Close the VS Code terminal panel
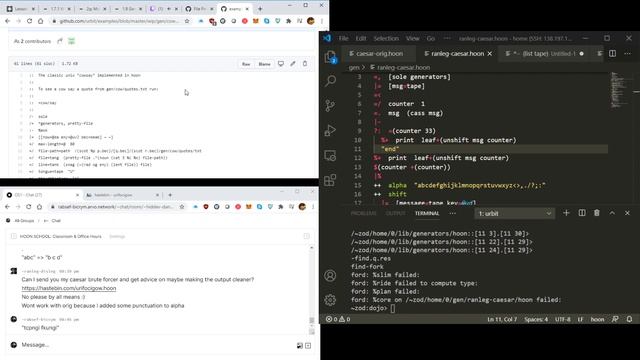The height and width of the screenshot is (360, 640). 627,213
